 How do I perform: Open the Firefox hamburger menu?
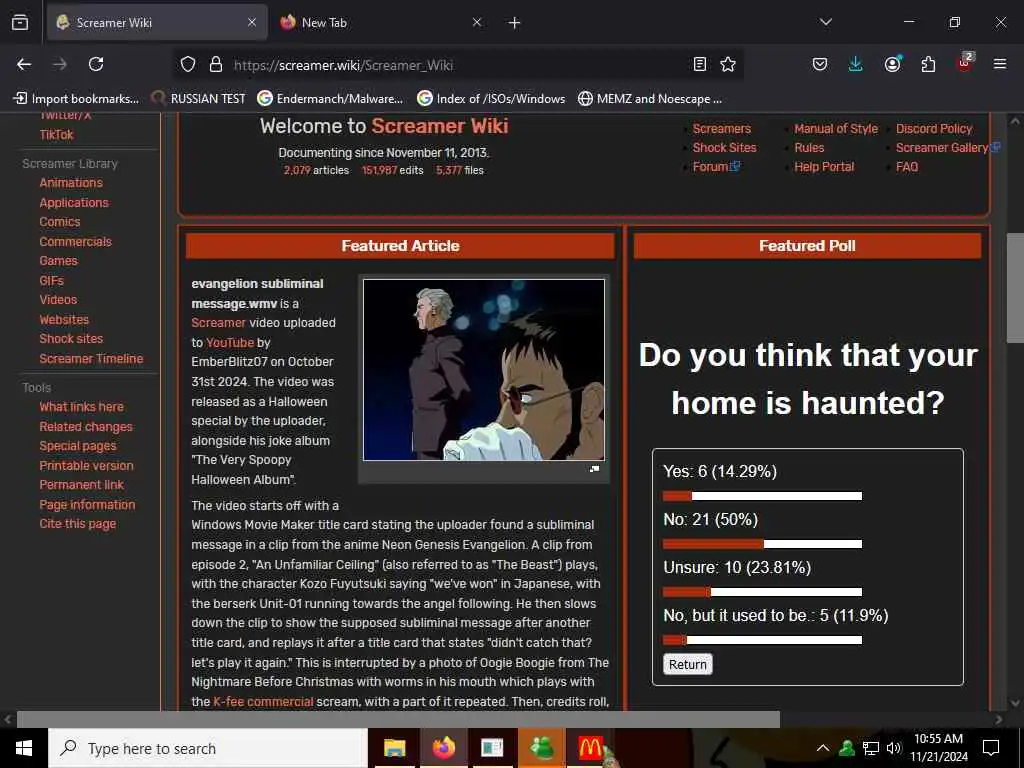(x=999, y=64)
